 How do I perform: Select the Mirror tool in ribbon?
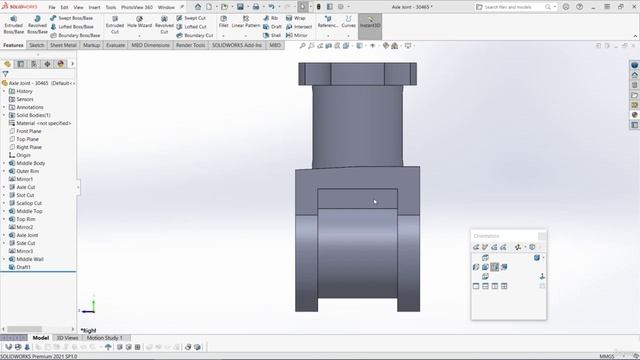(x=297, y=35)
